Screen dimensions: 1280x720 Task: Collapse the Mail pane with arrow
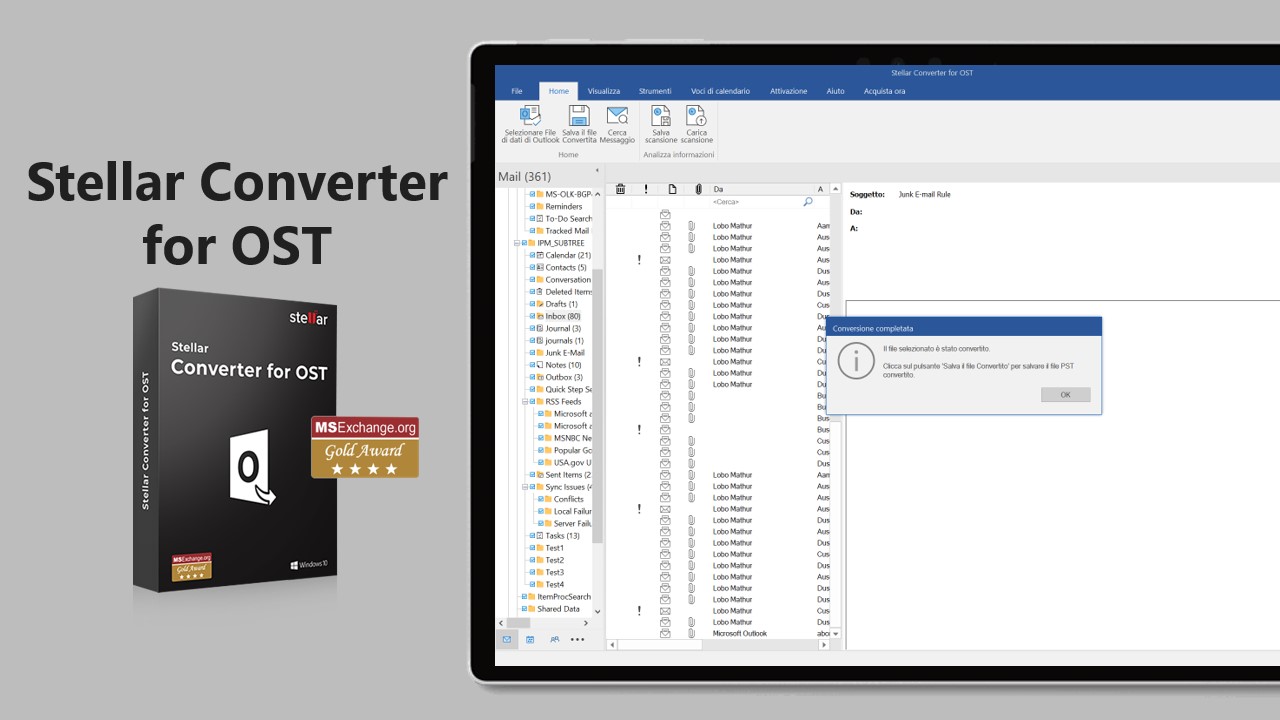[597, 170]
